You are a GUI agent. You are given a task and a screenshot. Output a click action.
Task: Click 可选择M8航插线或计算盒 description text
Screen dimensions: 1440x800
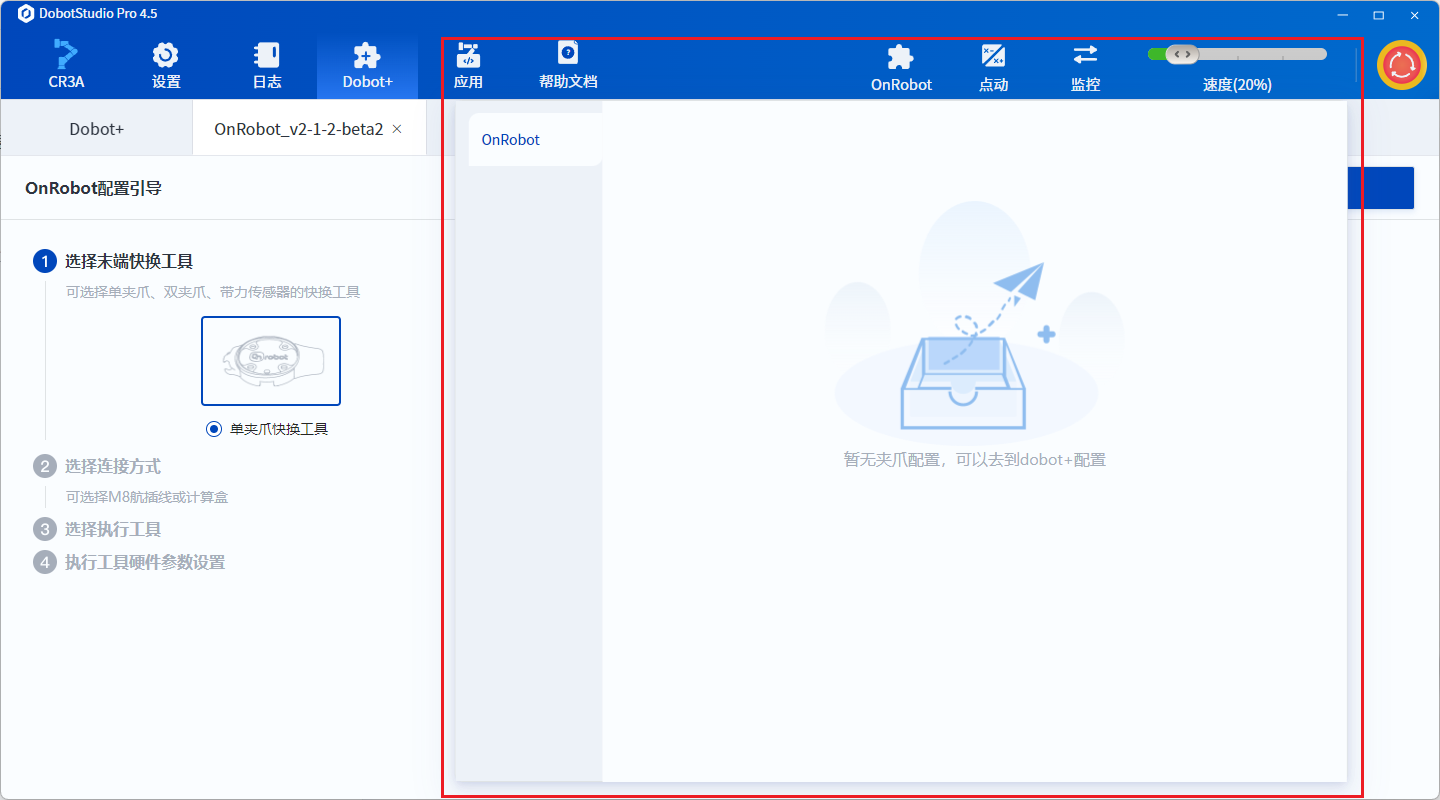(x=147, y=497)
